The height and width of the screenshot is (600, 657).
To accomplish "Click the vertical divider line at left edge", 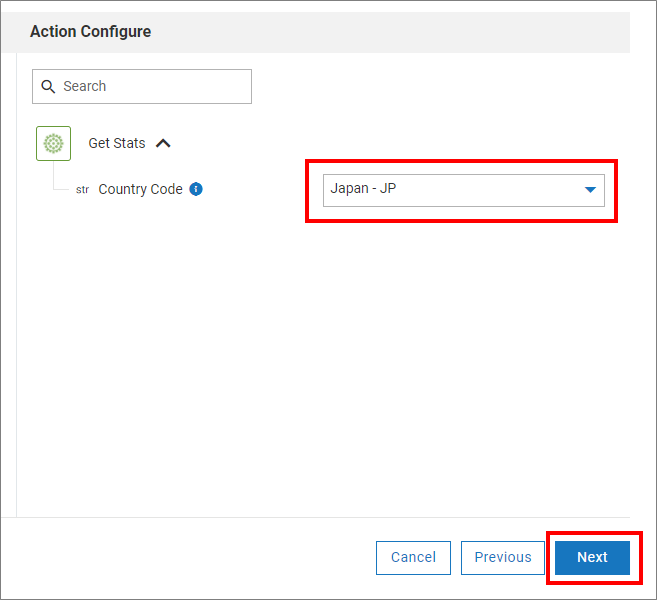I will (x=17, y=300).
